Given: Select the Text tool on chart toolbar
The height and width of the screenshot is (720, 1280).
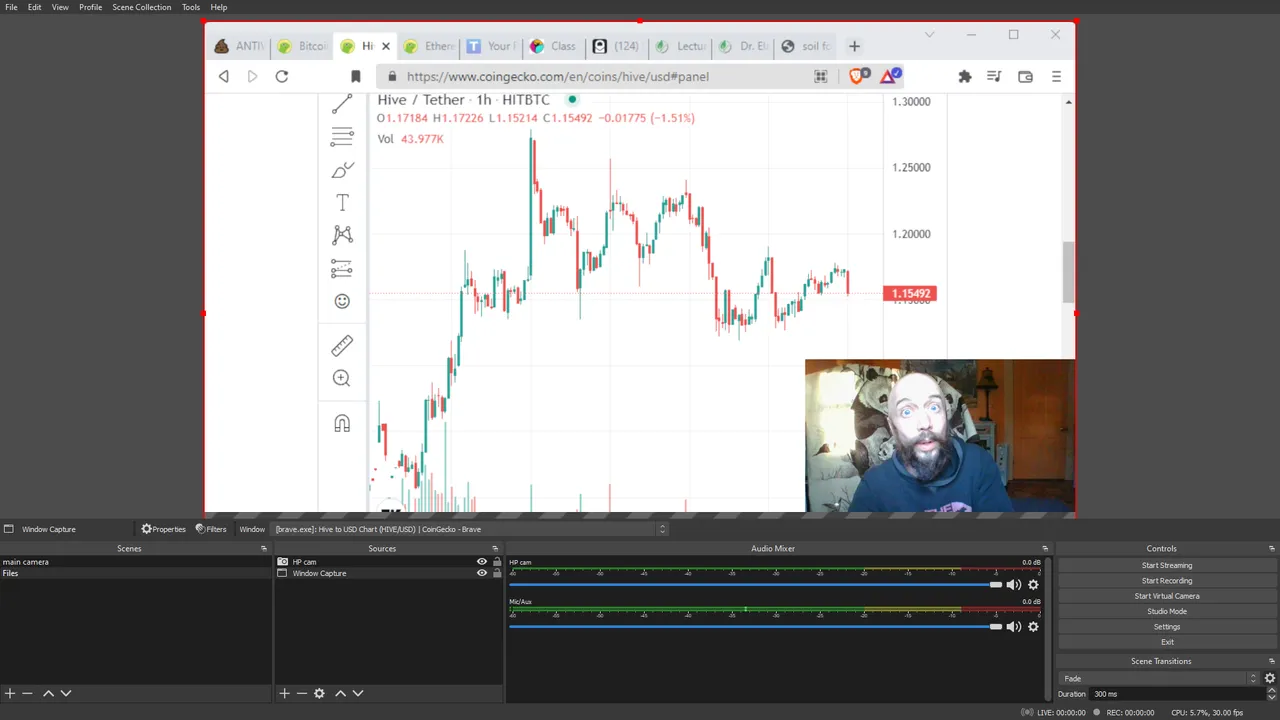Looking at the screenshot, I should coord(342,203).
